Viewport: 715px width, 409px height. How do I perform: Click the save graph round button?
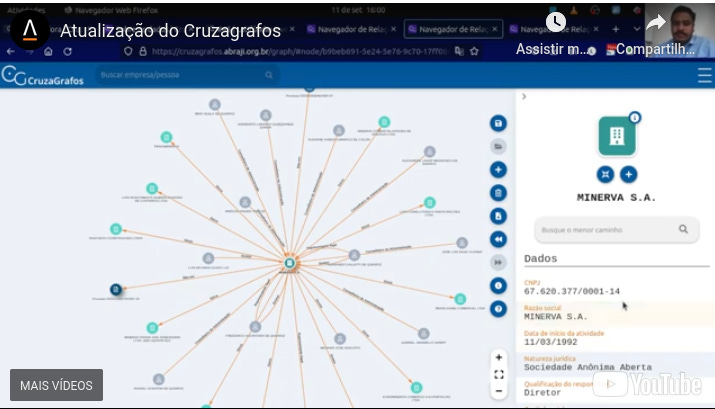click(x=498, y=124)
